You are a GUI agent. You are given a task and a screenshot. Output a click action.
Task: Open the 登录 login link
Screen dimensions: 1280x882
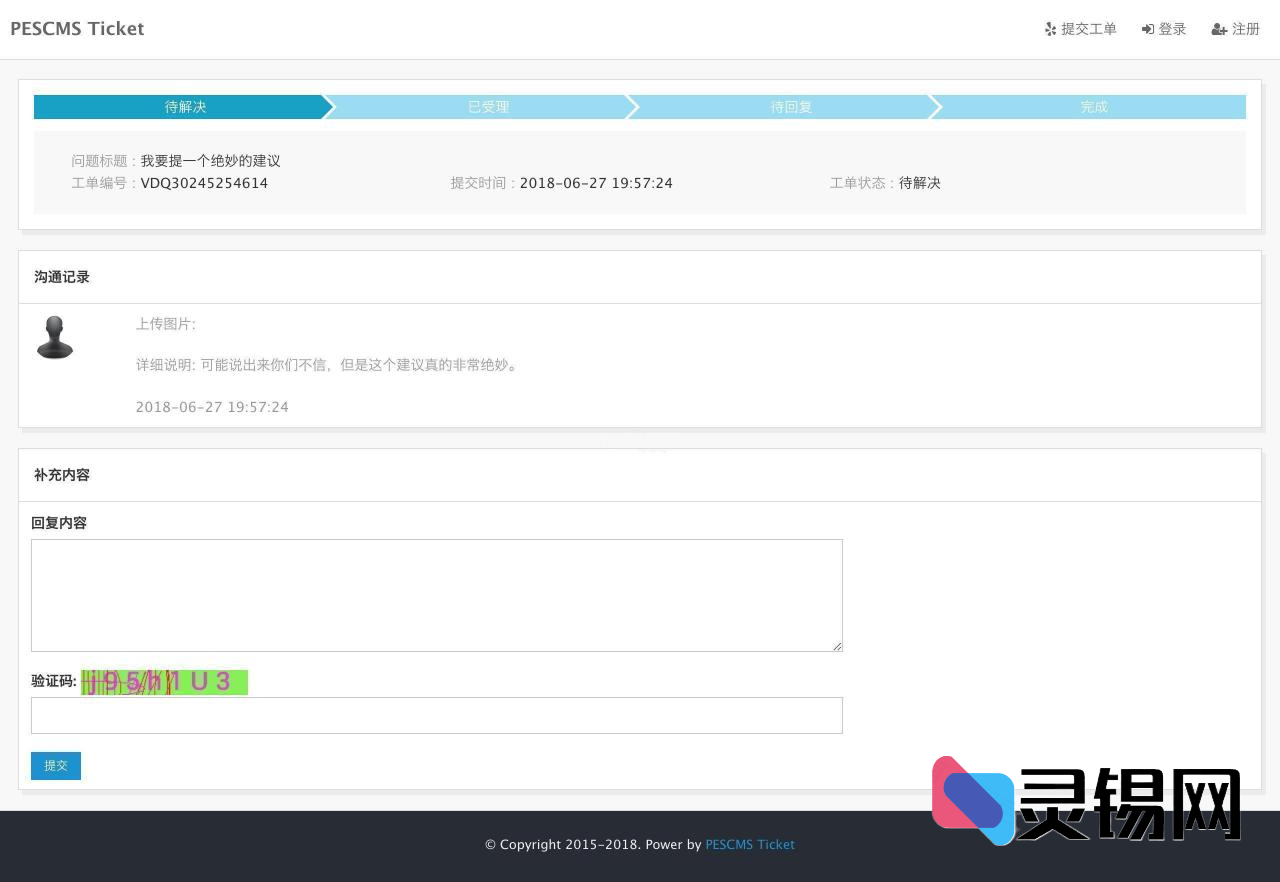pos(1172,30)
